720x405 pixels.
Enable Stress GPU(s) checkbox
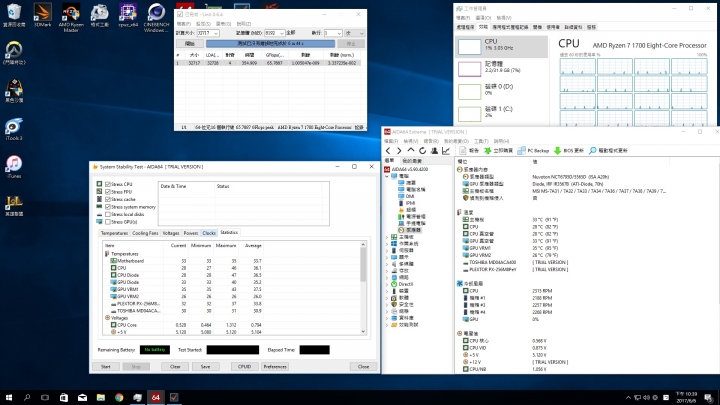click(x=108, y=222)
